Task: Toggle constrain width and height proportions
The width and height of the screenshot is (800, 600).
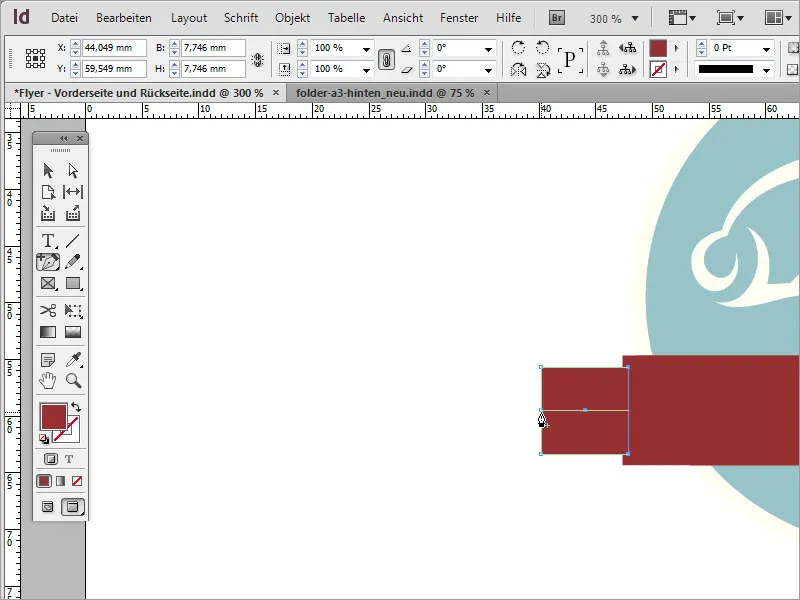Action: point(258,60)
